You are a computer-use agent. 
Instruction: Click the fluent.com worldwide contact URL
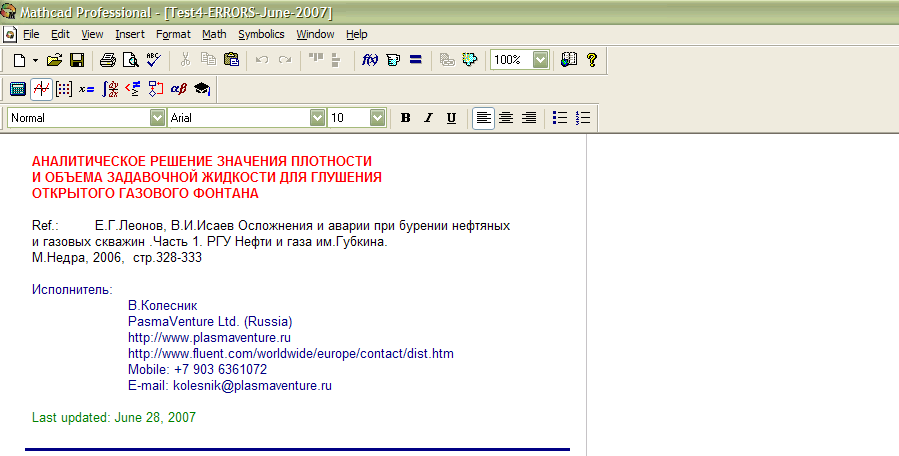pos(291,354)
